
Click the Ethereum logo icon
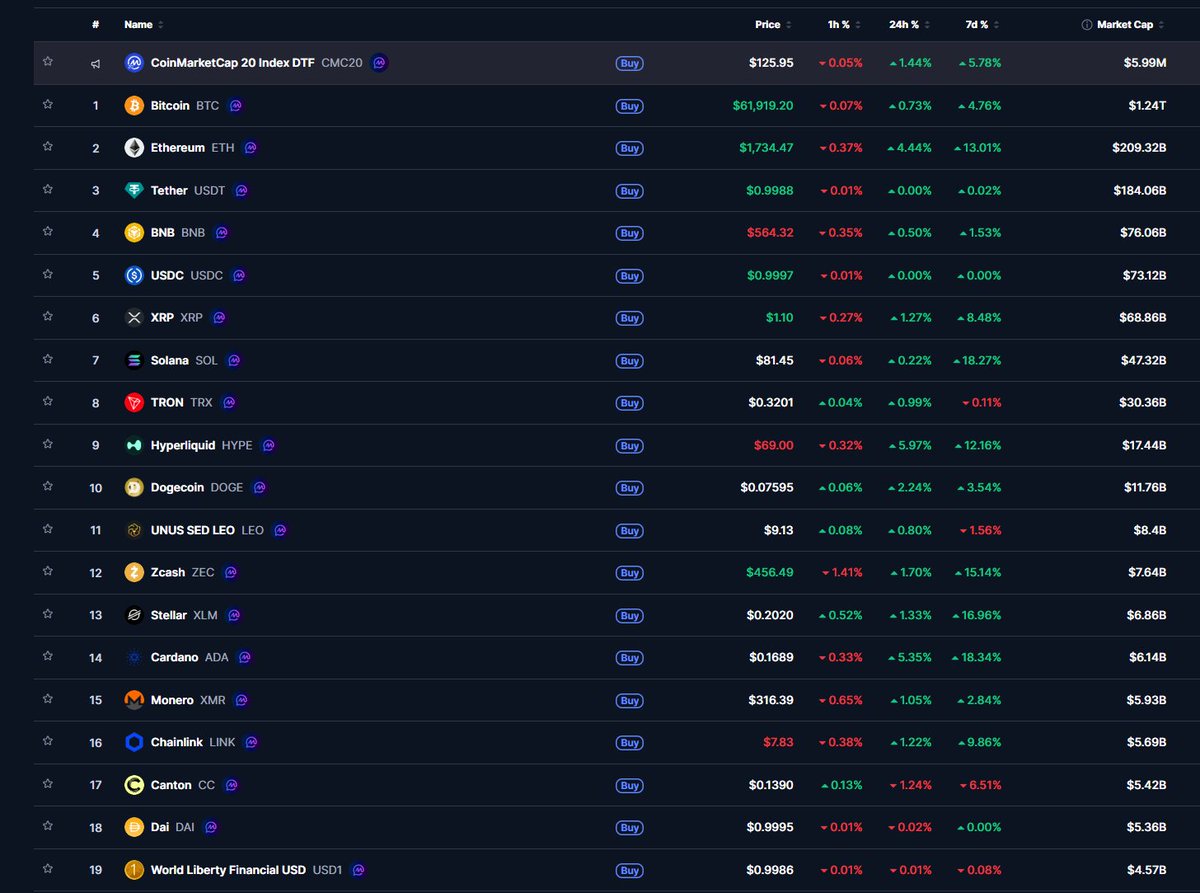(134, 148)
